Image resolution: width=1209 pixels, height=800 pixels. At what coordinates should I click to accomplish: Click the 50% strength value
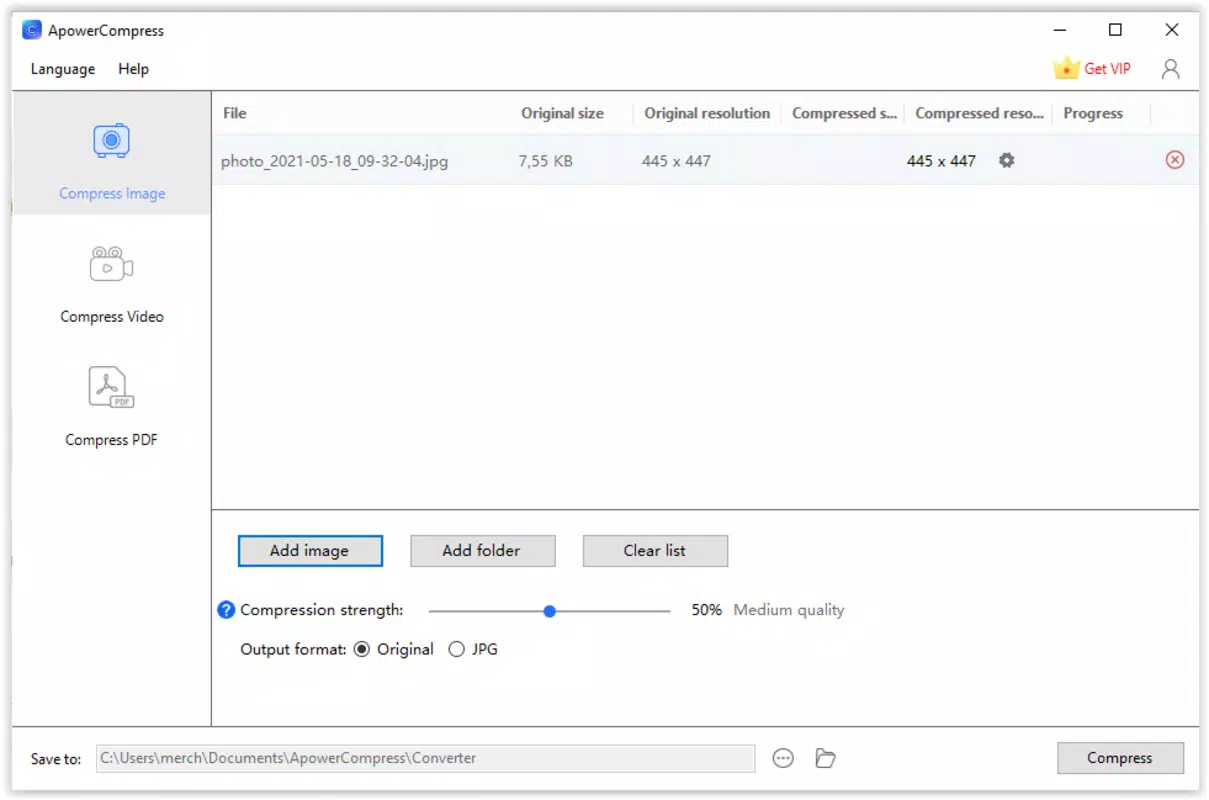pyautogui.click(x=706, y=610)
